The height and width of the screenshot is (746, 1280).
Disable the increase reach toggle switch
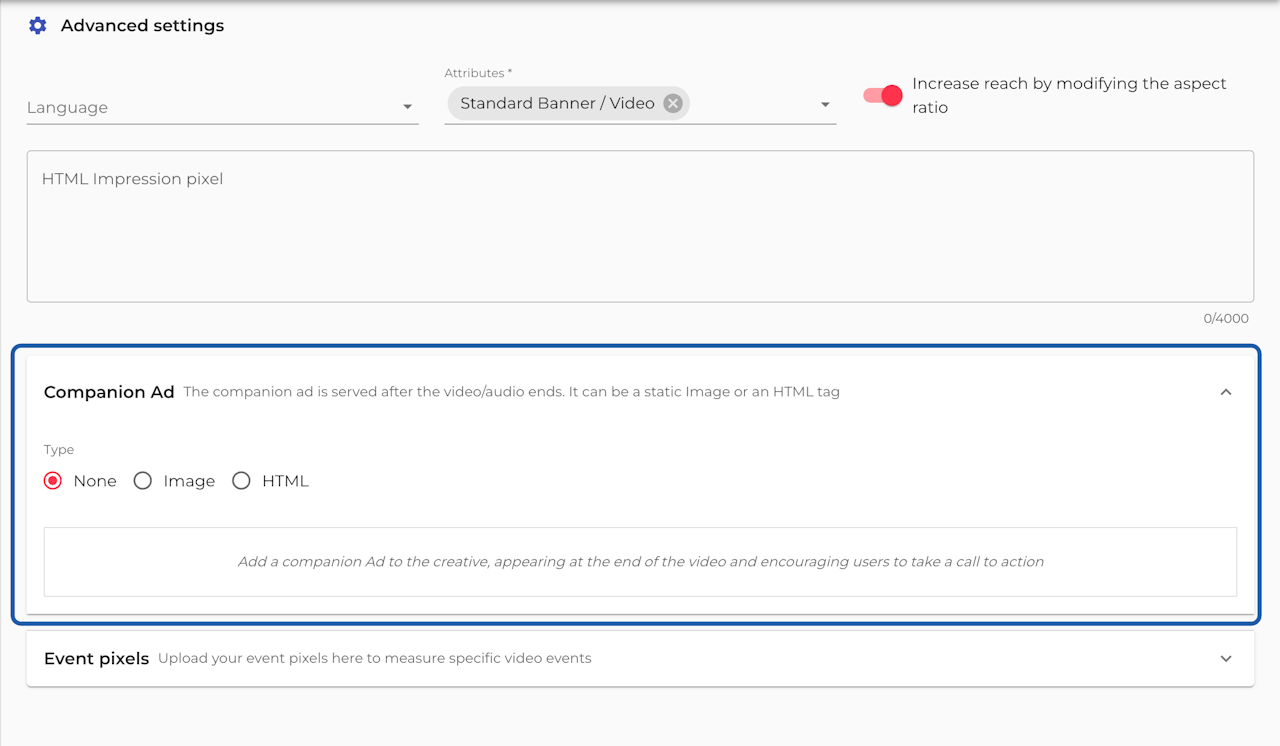click(x=883, y=95)
